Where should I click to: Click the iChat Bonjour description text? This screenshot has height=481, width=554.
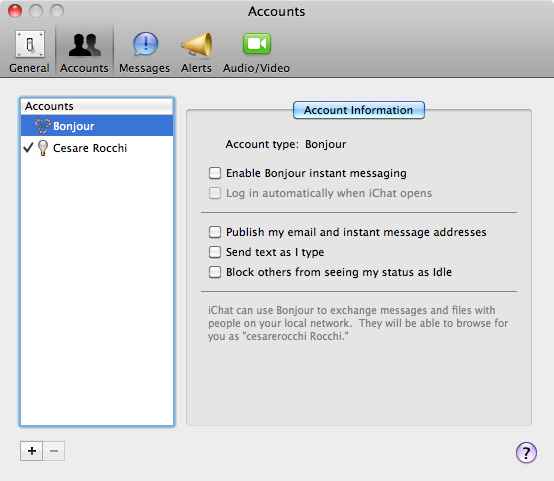click(x=358, y=323)
